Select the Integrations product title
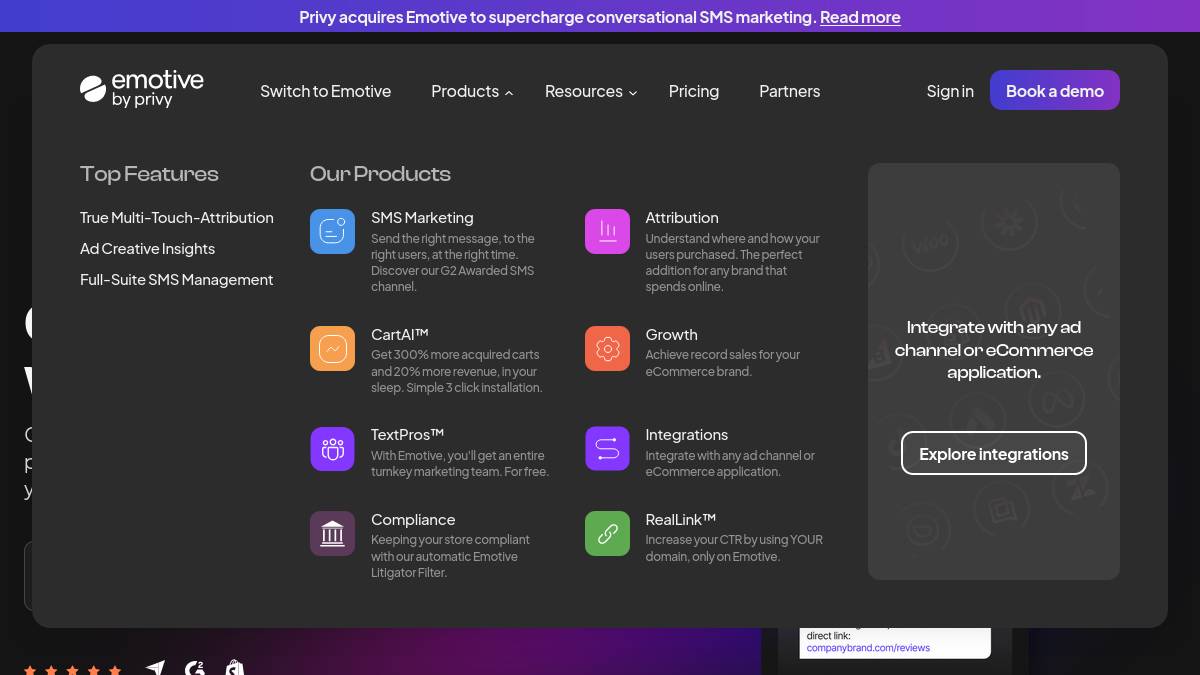The image size is (1200, 675). tap(687, 434)
